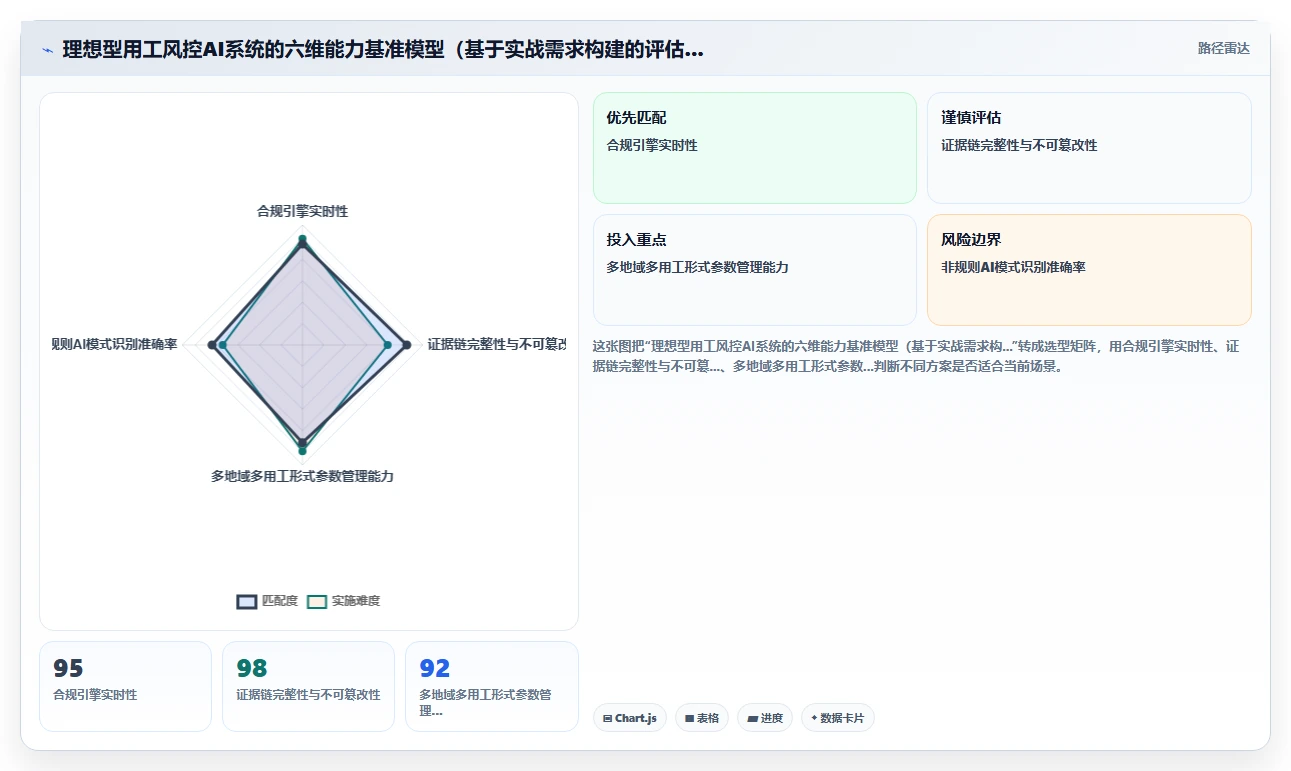
Task: Click 非规则AI模式识别准确率 in risk card
Action: (x=1013, y=267)
